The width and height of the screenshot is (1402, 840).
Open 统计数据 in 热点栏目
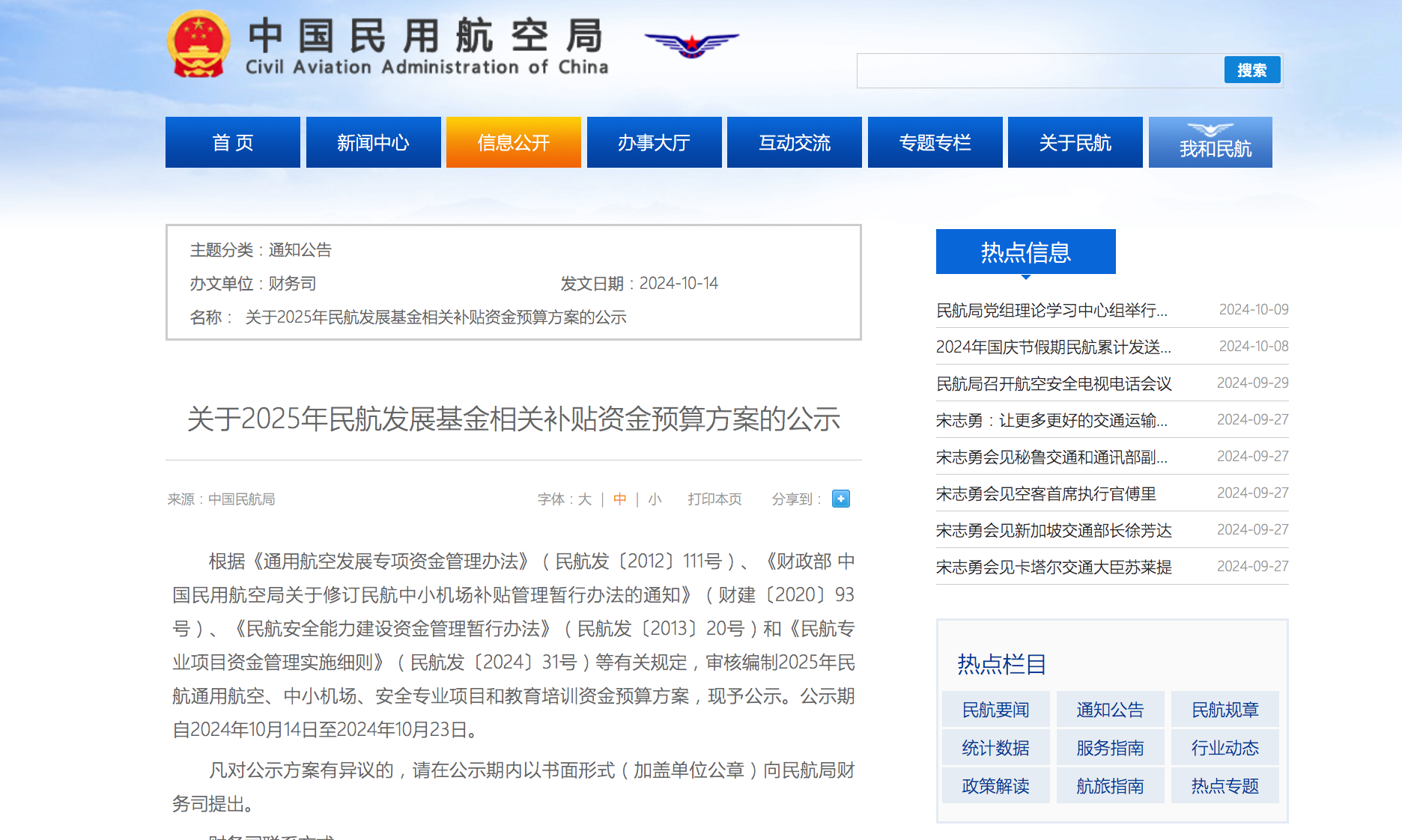click(x=995, y=748)
